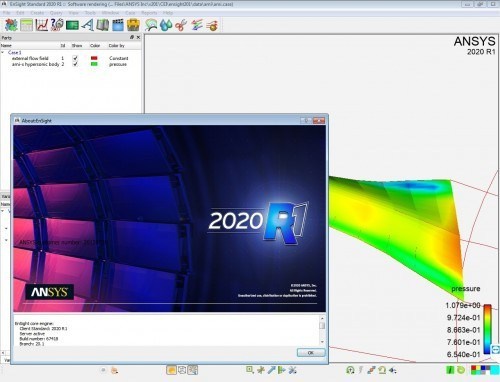The image size is (500, 382).
Task: Open the Parts feature puzzle icon
Action: click(11, 25)
